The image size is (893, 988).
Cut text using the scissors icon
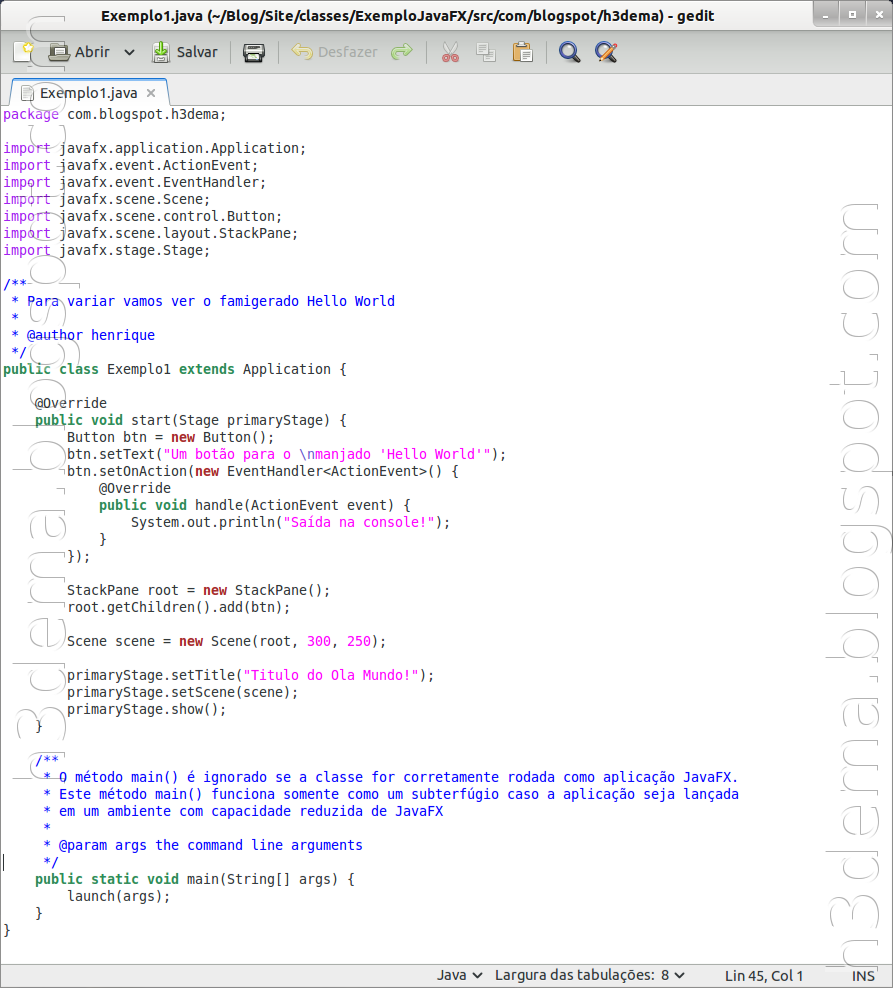pos(450,52)
